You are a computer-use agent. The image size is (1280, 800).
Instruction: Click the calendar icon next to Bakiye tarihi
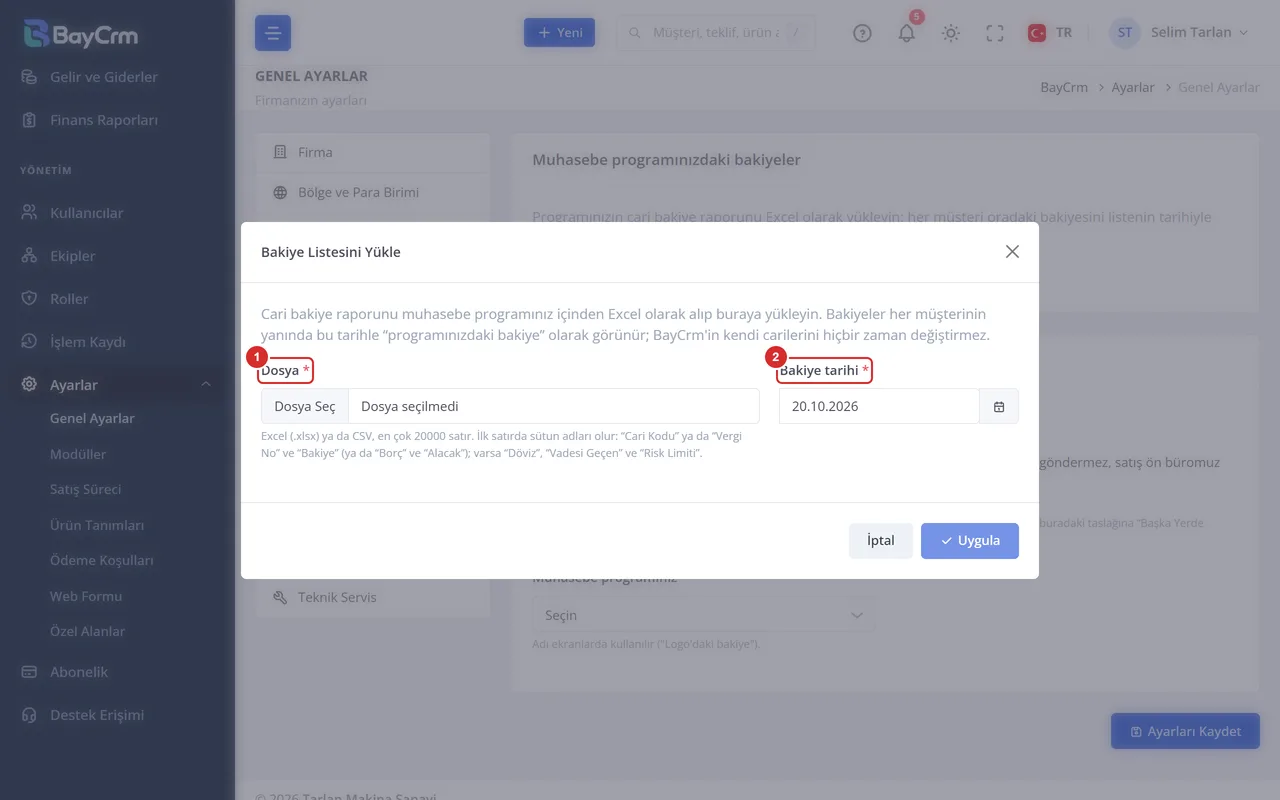tap(999, 406)
